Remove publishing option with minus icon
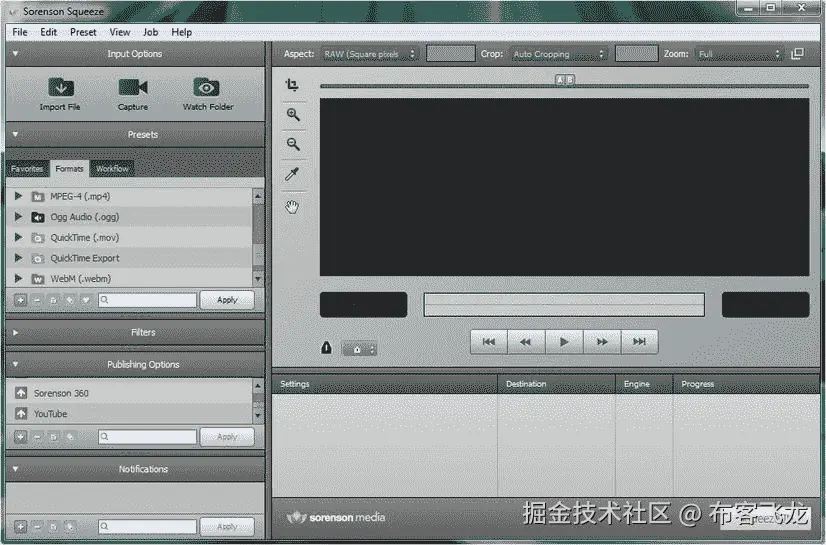The image size is (826, 545). [x=37, y=437]
